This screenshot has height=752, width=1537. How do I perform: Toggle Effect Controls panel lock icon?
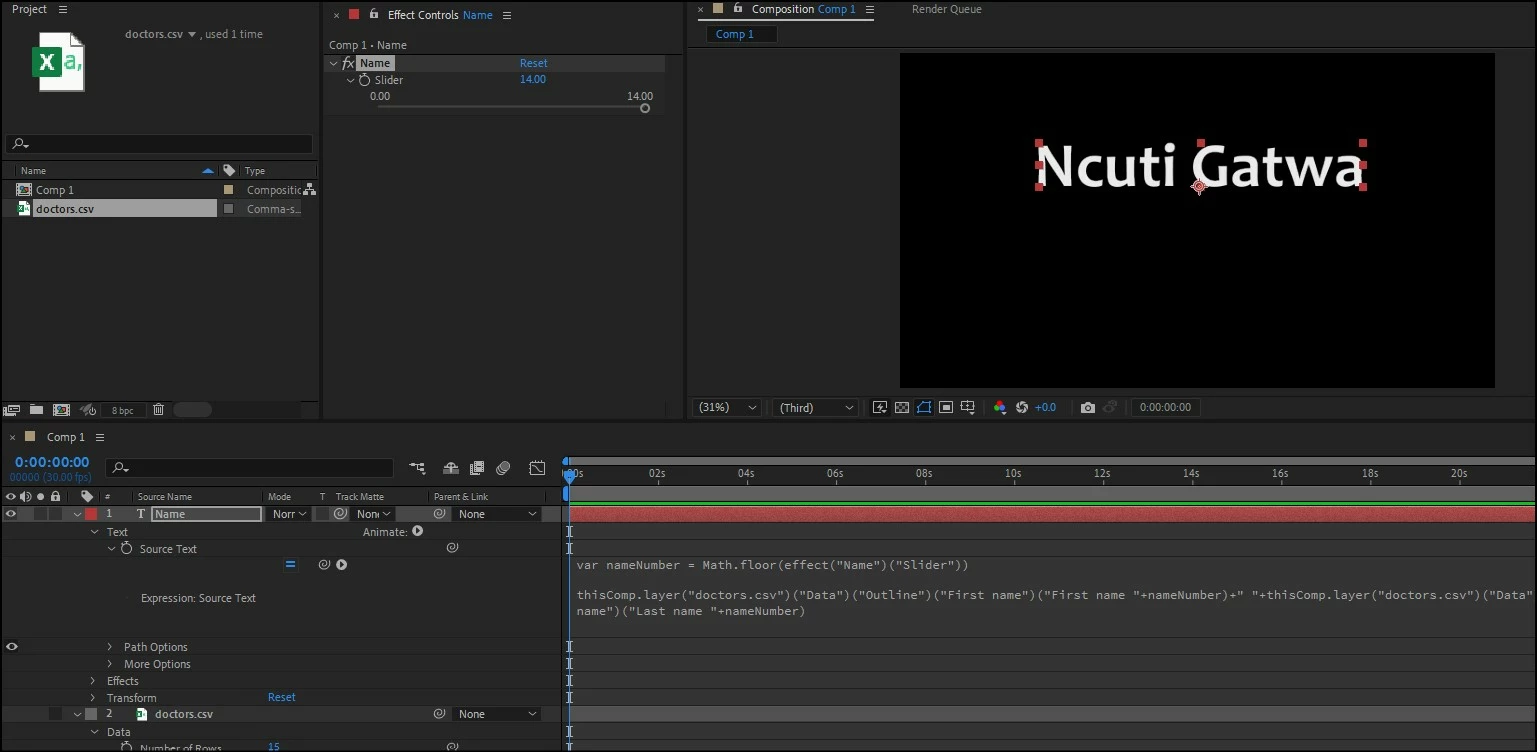click(x=374, y=14)
